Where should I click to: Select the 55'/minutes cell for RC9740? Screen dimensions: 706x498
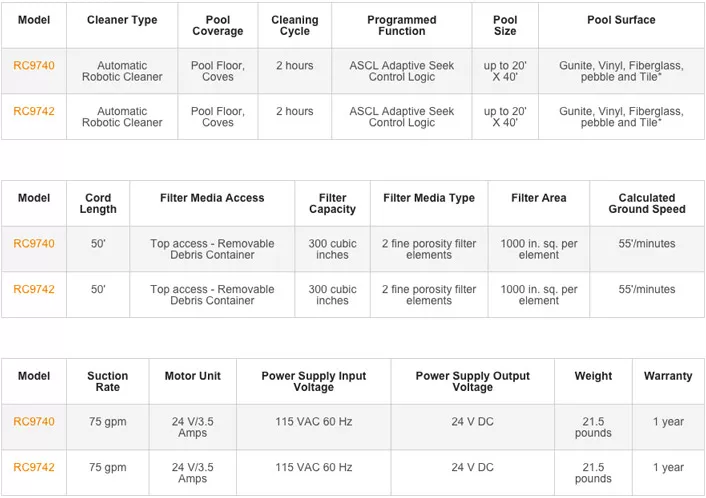tap(647, 244)
